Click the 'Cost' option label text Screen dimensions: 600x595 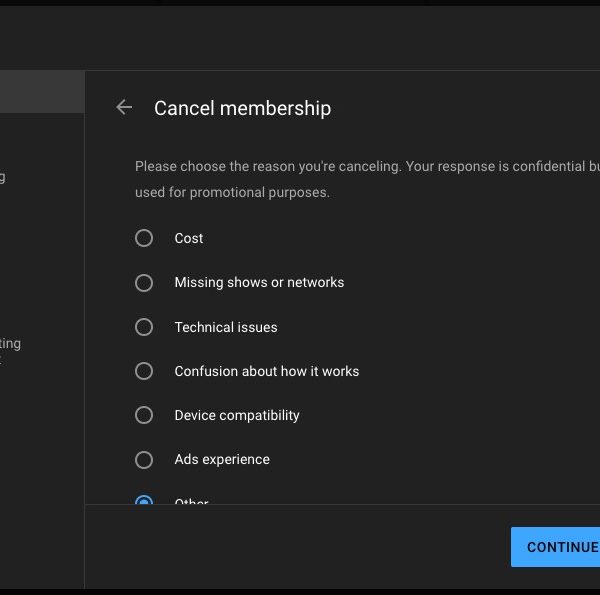point(189,238)
